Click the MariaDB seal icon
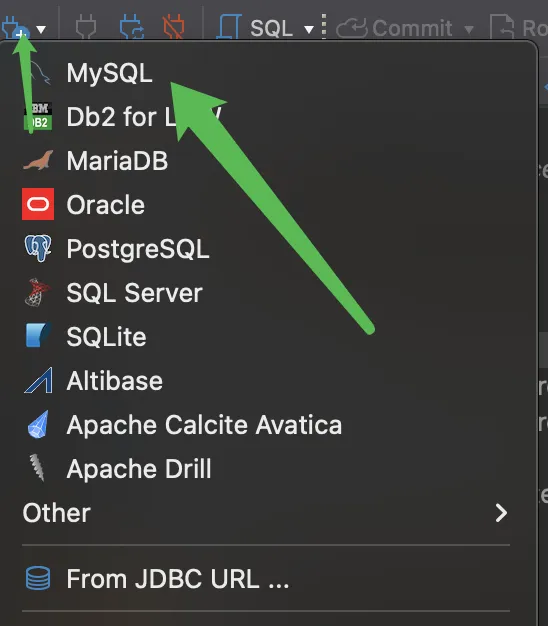Image resolution: width=548 pixels, height=626 pixels. tap(38, 160)
